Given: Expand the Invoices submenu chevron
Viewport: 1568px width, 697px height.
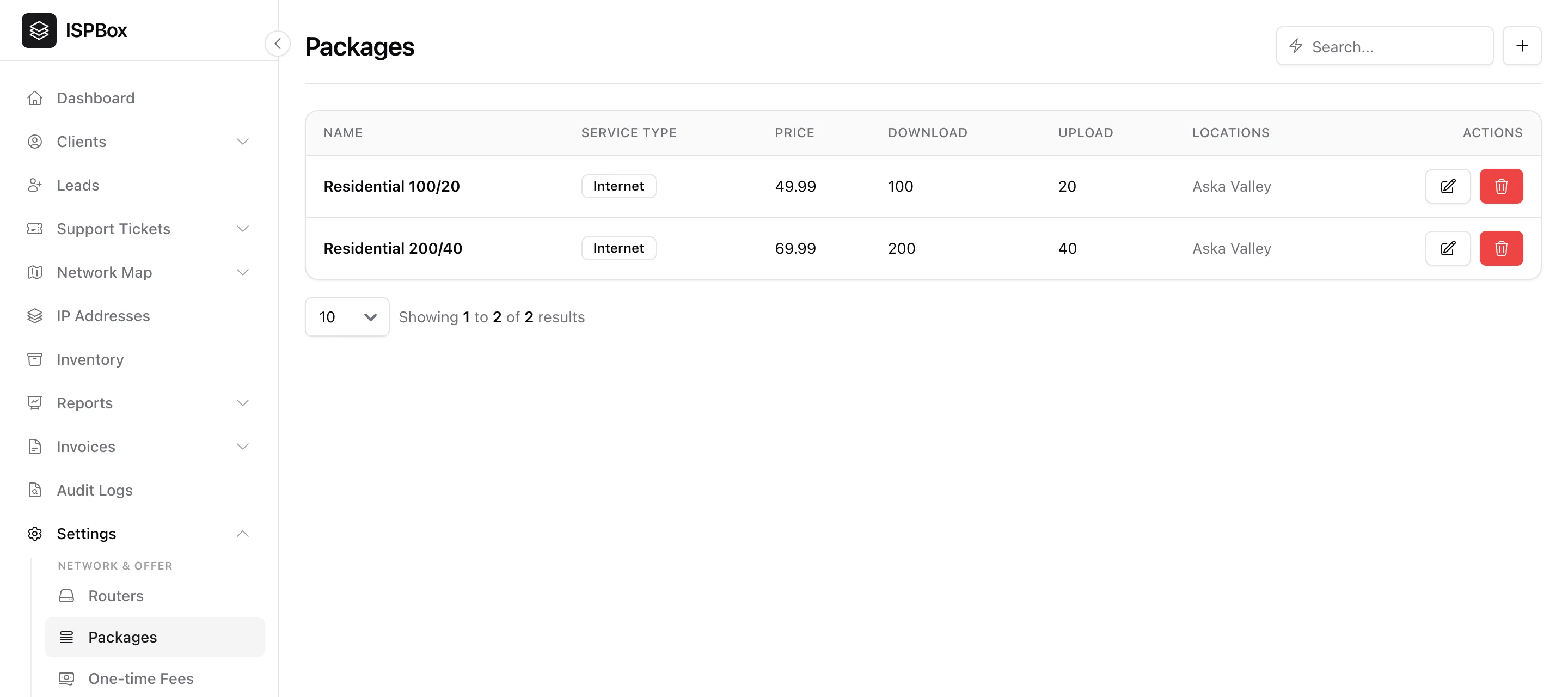Looking at the screenshot, I should pos(243,446).
